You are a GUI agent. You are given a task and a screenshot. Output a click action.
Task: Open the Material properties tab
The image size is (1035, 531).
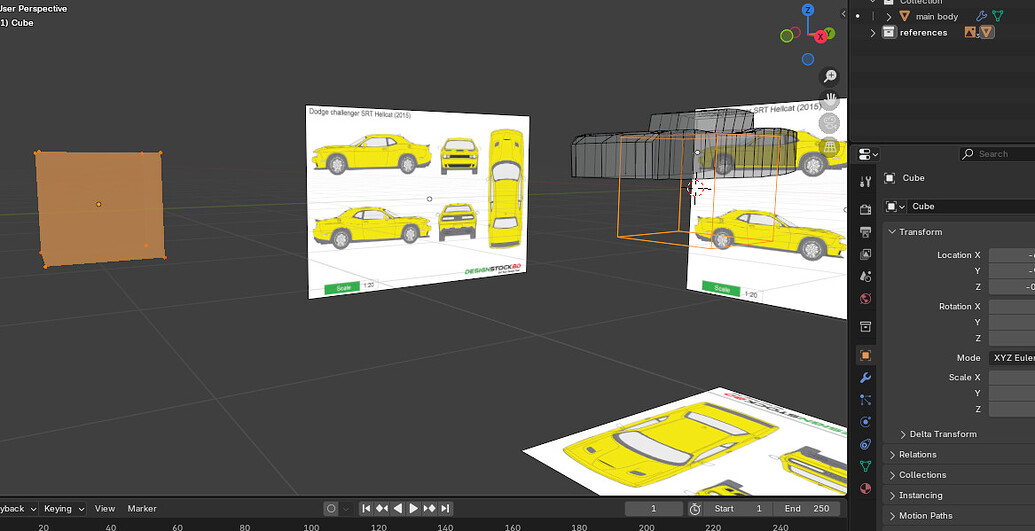(865, 489)
